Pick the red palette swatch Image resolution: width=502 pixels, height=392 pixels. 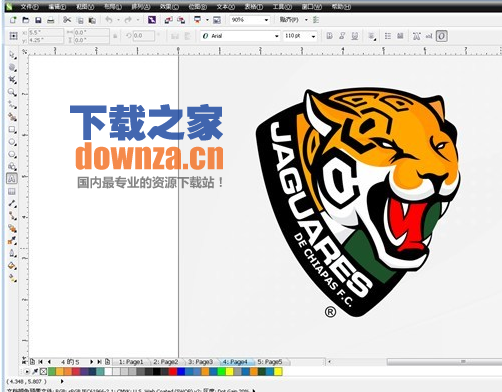coord(173,371)
